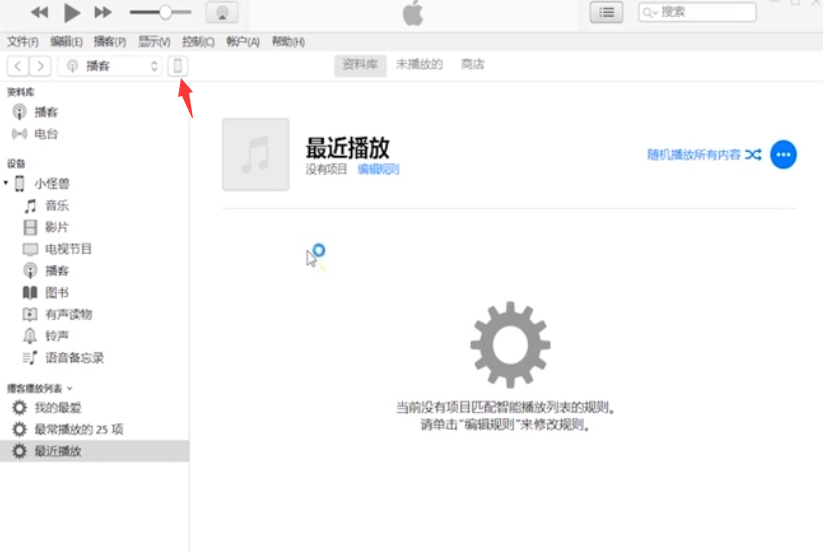Viewport: 823px width, 552px height.
Task: Click the 编辑规则 link
Action: 378,169
